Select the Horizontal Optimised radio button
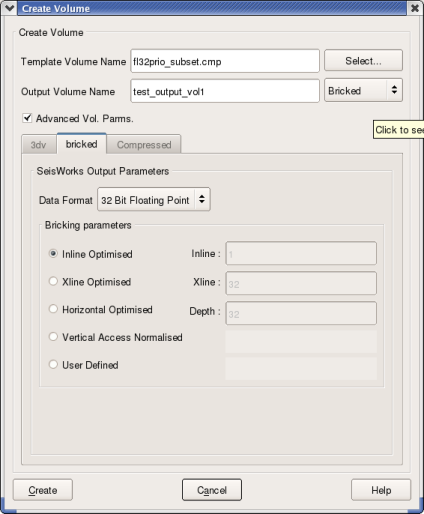Viewport: 424px width, 514px height. (53, 309)
